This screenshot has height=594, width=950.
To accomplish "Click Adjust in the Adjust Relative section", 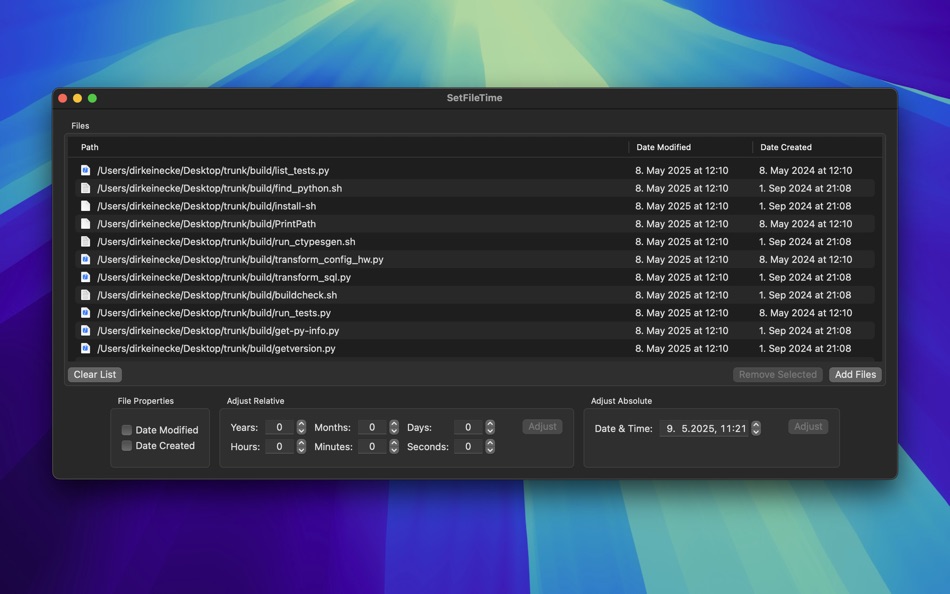I will tap(541, 426).
